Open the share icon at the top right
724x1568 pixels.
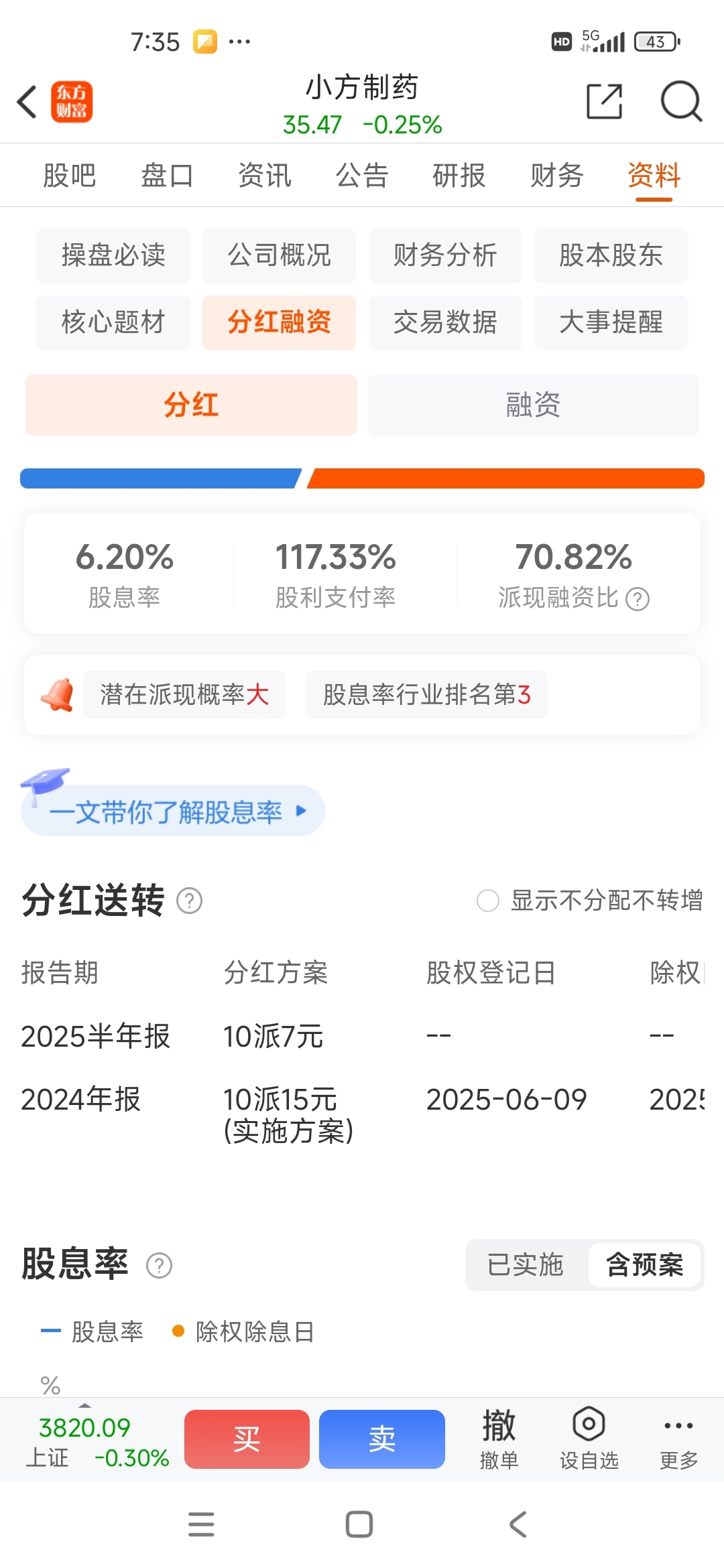604,102
